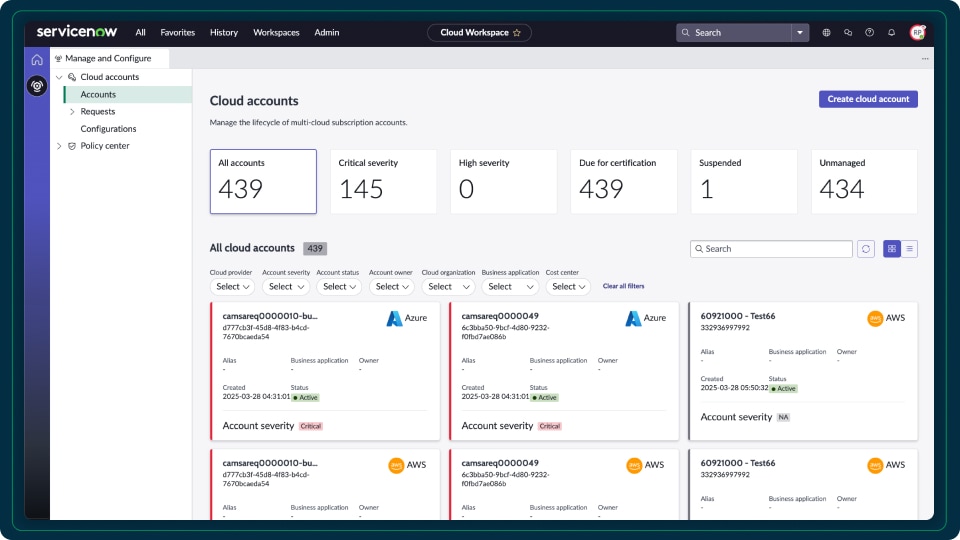Screen dimensions: 960x540
Task: Open the Home icon in left rail
Action: pos(37,60)
